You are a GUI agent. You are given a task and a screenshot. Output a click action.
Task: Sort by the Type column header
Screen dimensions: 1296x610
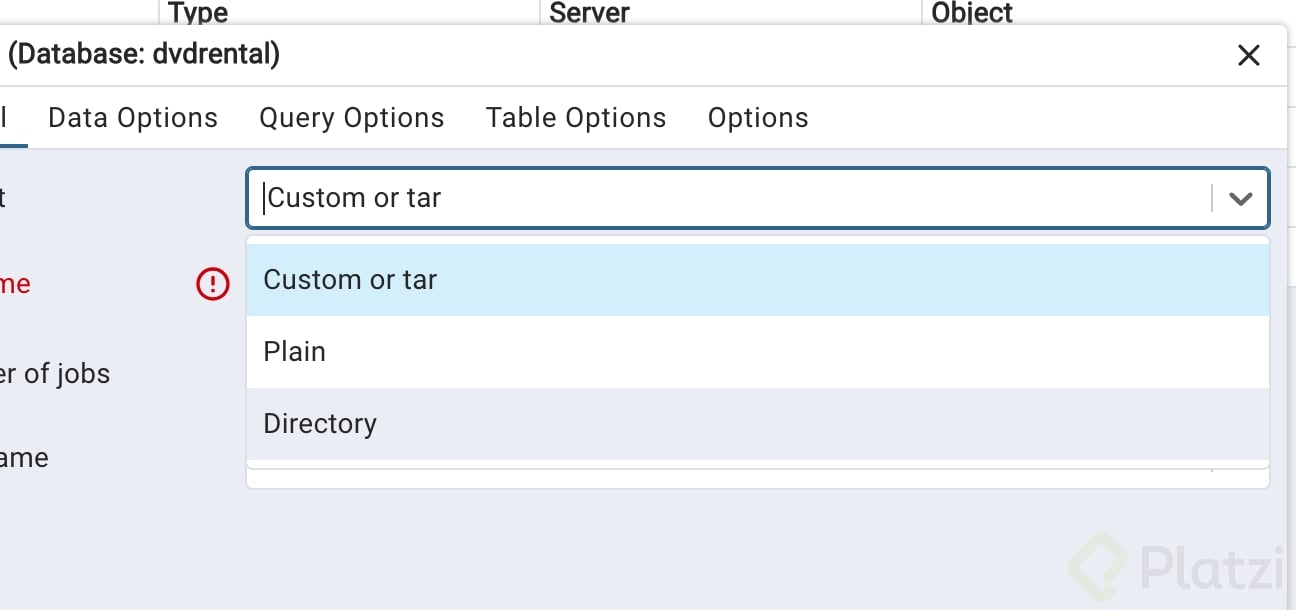[198, 13]
